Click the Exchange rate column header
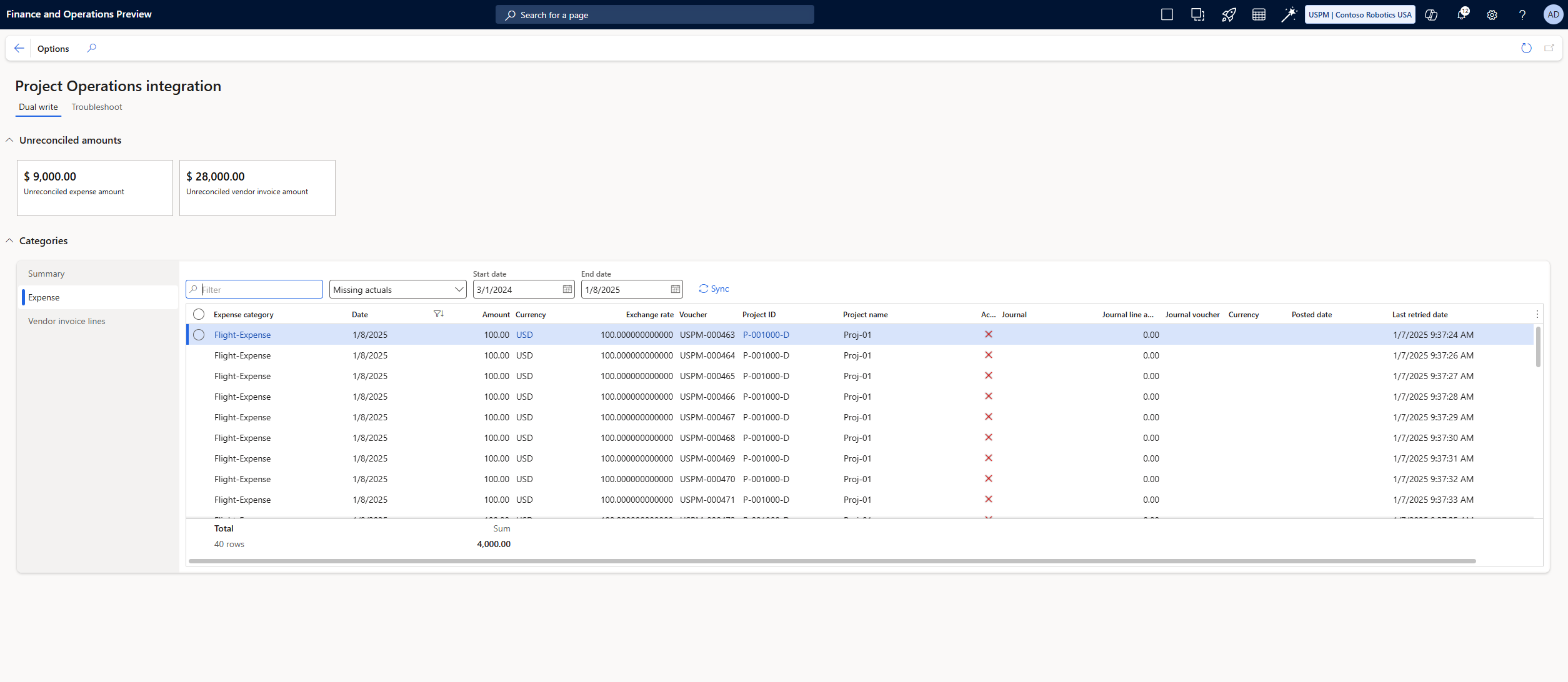1568x682 pixels. pos(650,314)
